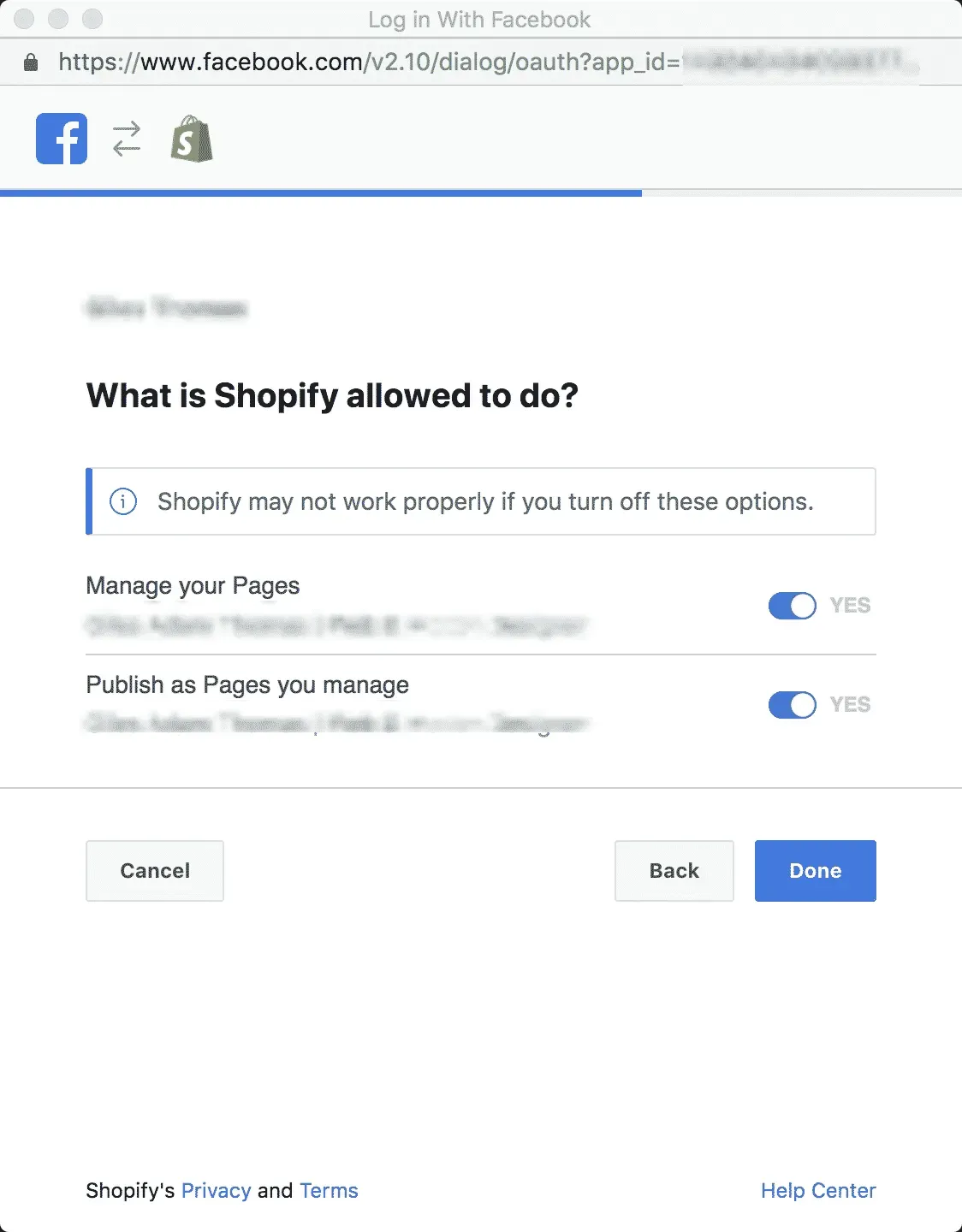The image size is (962, 1232).
Task: Click the blurred account name above the heading
Action: 167,310
